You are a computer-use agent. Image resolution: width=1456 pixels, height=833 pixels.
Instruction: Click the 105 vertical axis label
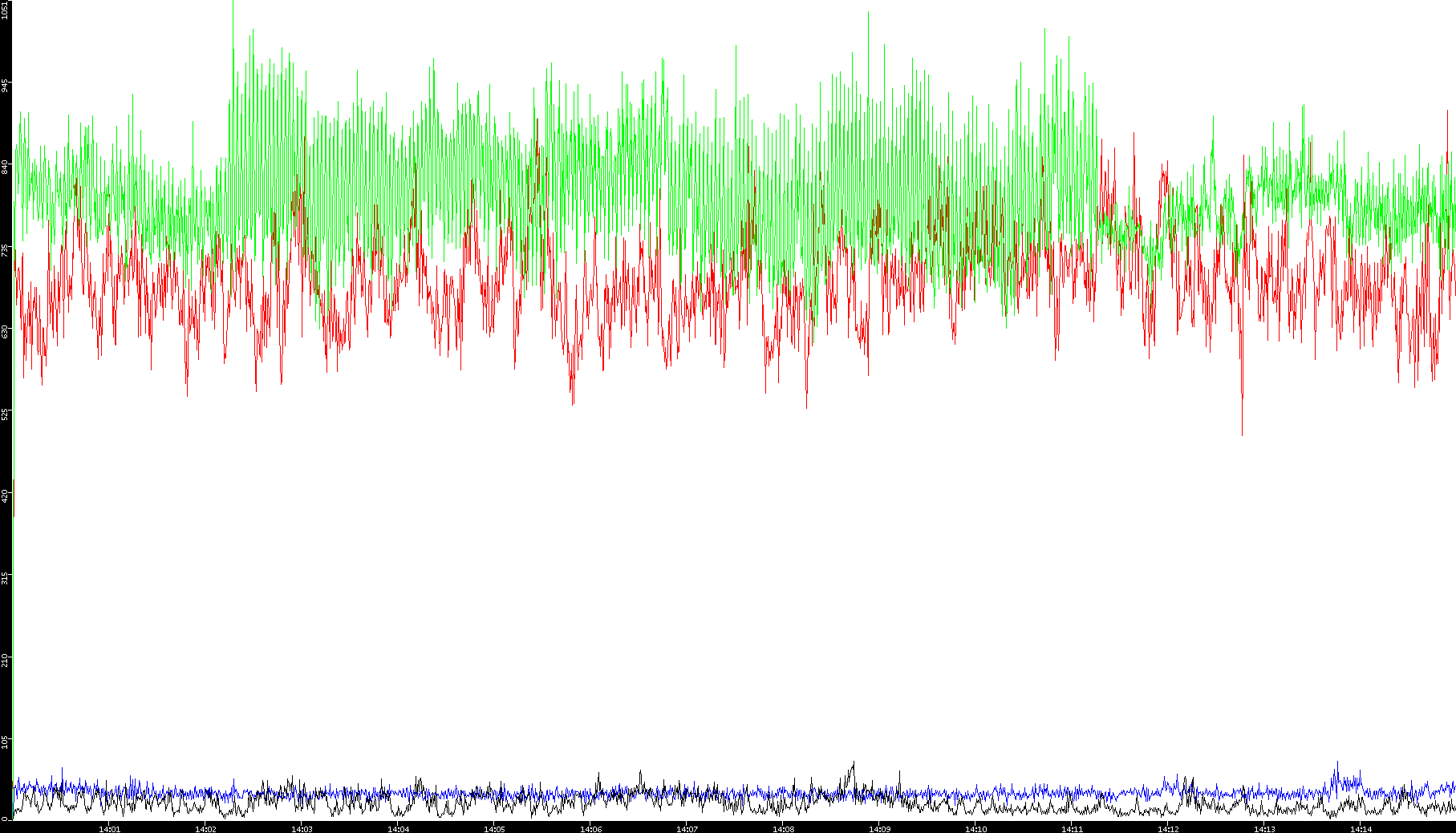[x=6, y=742]
